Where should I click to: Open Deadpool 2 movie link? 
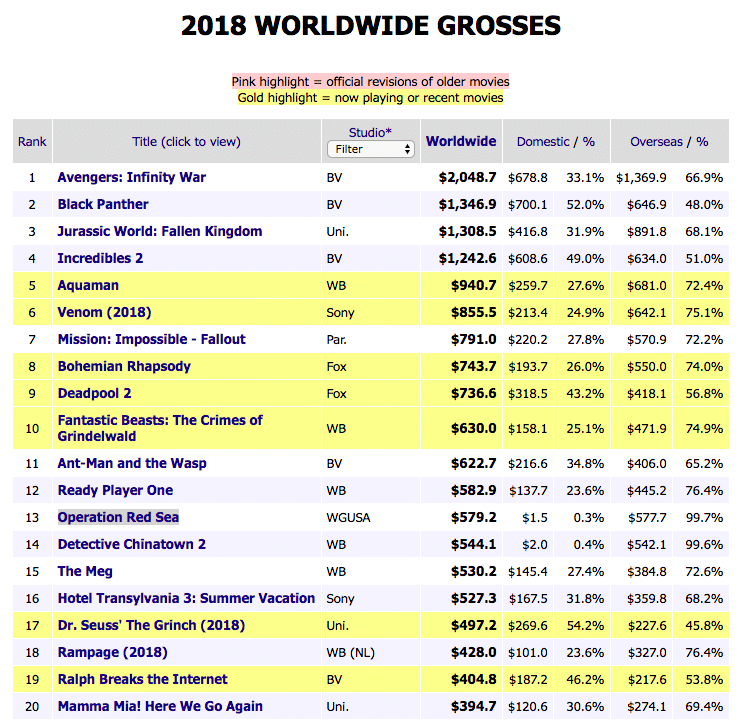[x=95, y=393]
